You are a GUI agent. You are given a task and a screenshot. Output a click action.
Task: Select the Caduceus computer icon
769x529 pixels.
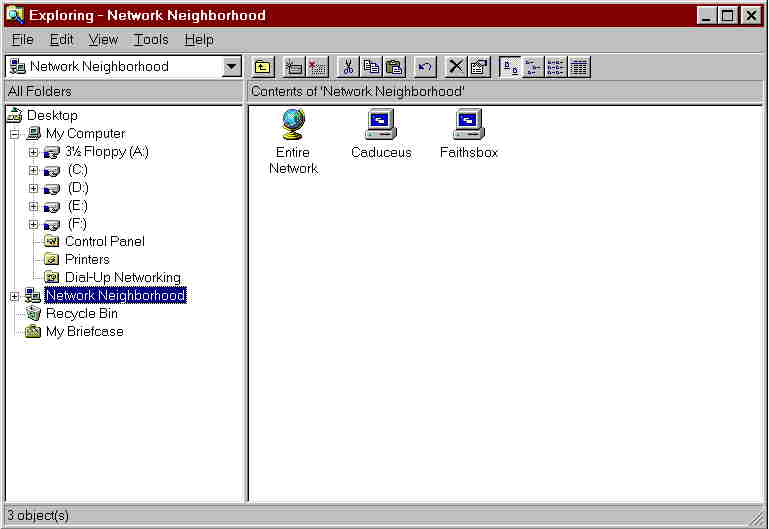pos(381,125)
